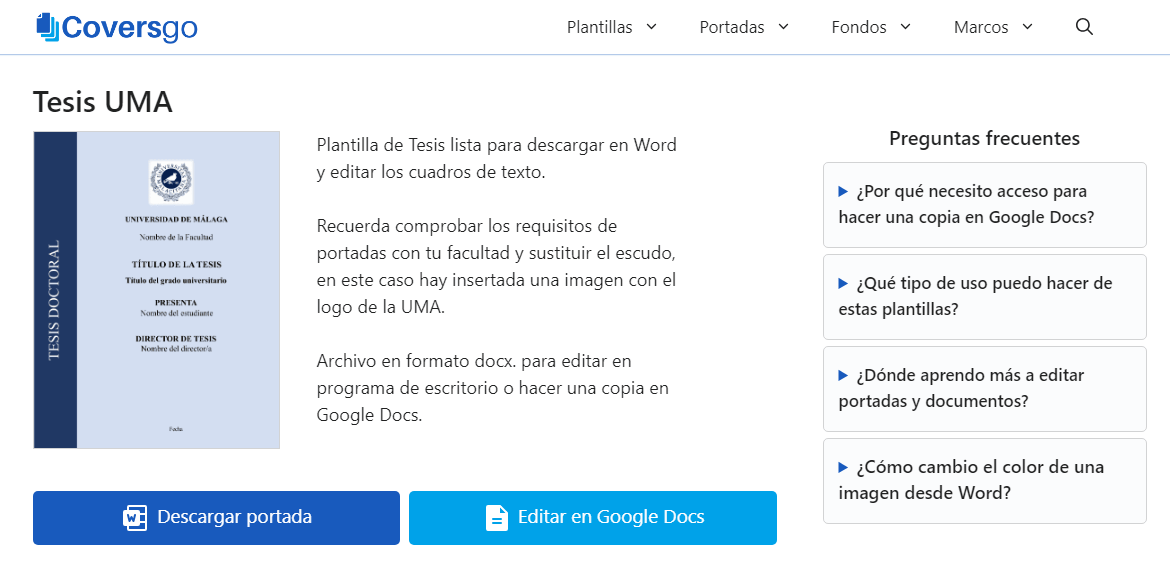The height and width of the screenshot is (569, 1170).
Task: Click the Google Docs document icon
Action: coord(496,518)
